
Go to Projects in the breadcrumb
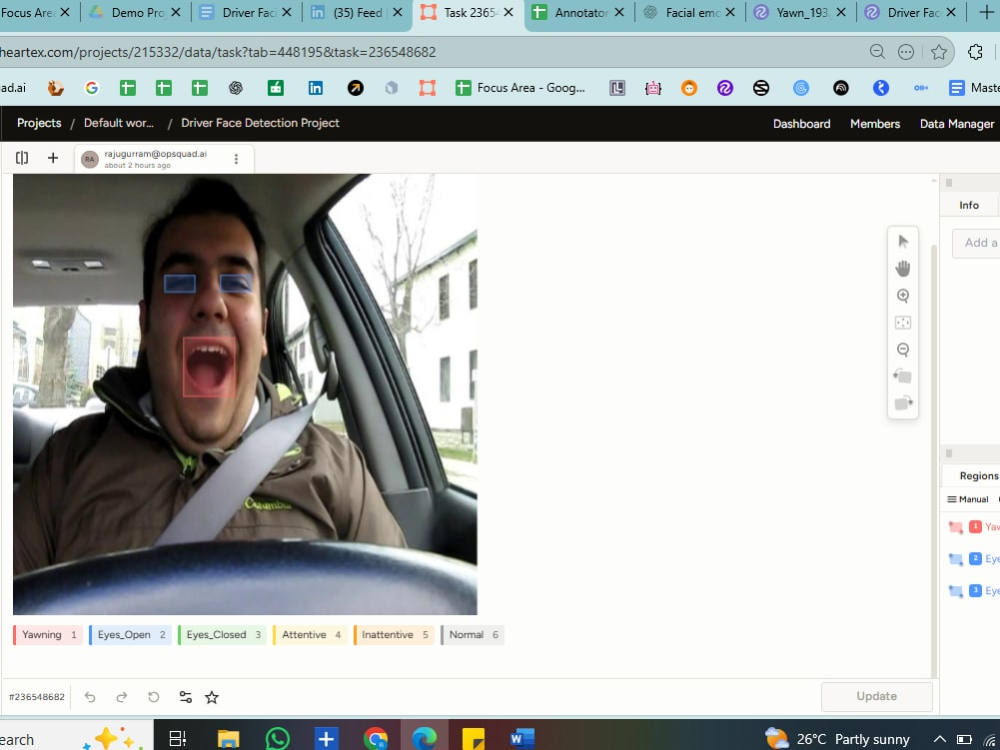coord(39,123)
